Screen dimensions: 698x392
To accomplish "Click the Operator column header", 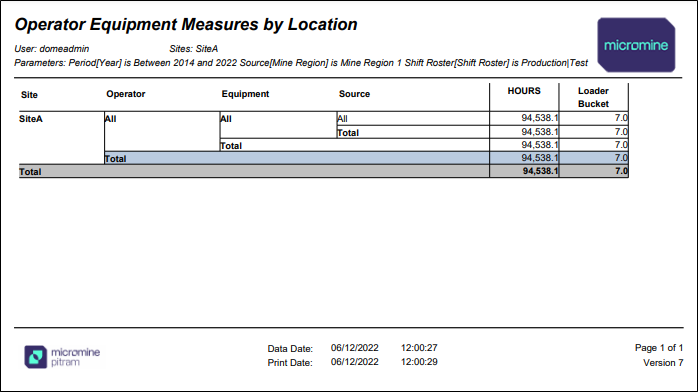I will click(x=126, y=94).
